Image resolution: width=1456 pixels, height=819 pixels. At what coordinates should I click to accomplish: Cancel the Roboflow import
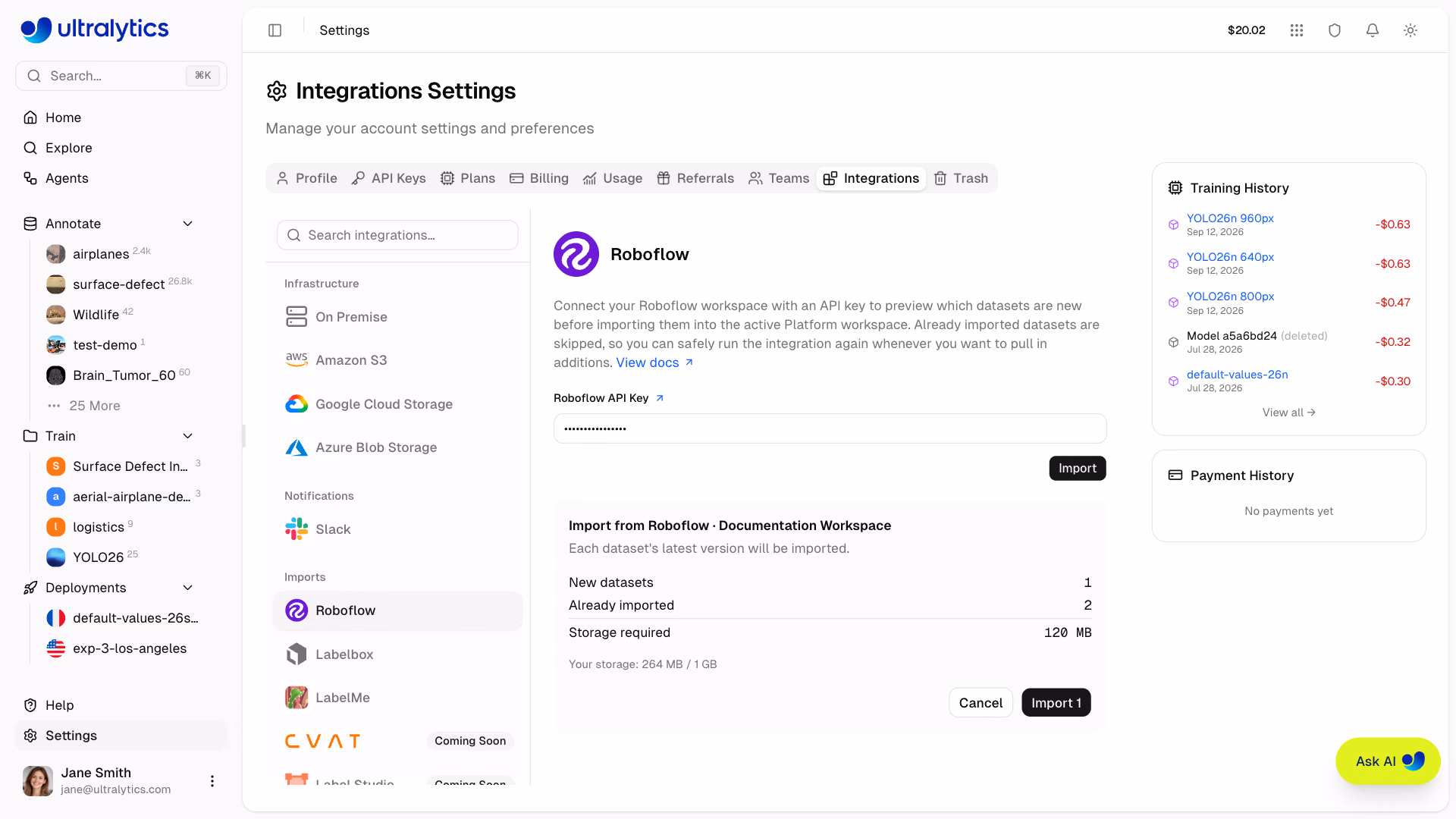point(981,703)
